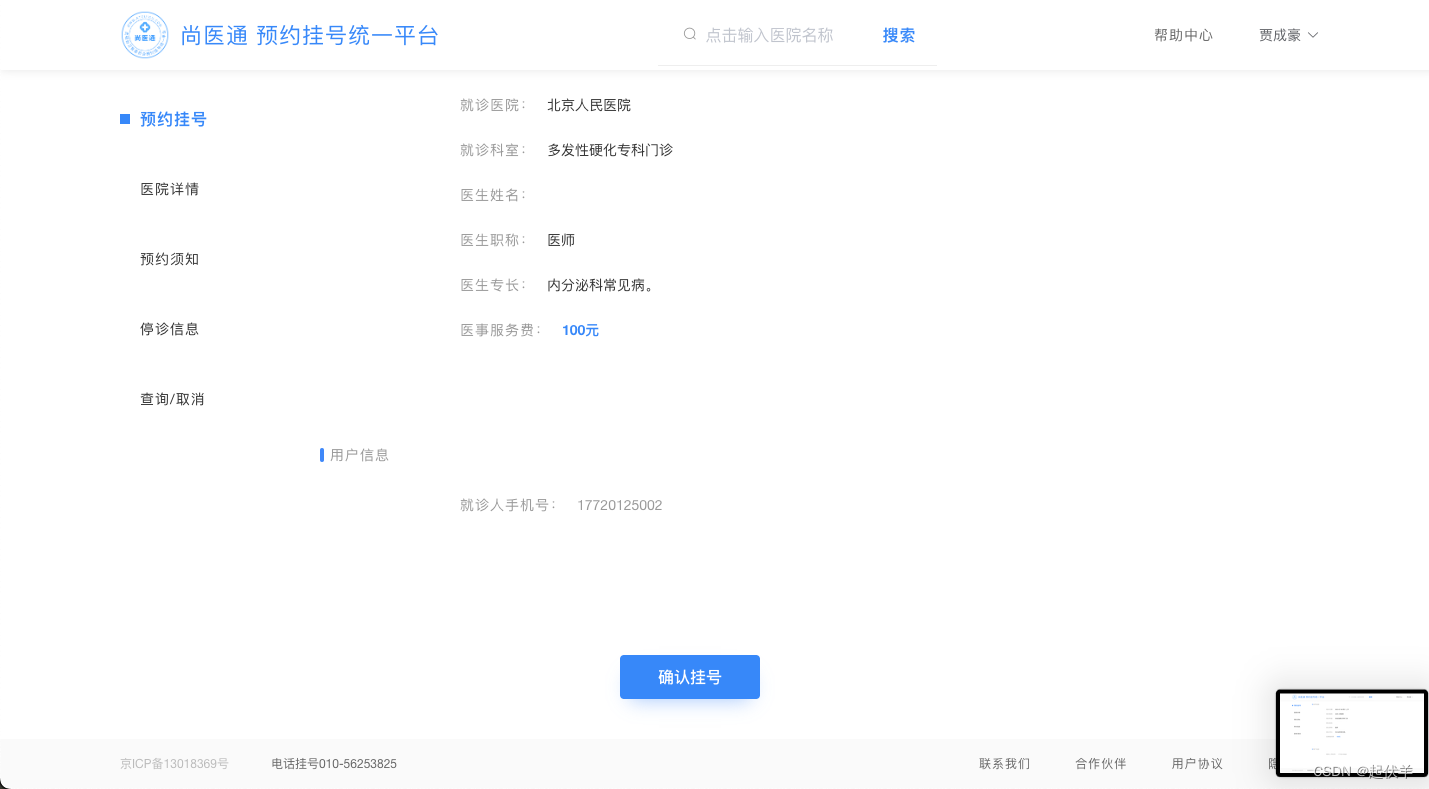Viewport: 1429px width, 789px height.
Task: Click the 医生专长 label
Action: [493, 285]
